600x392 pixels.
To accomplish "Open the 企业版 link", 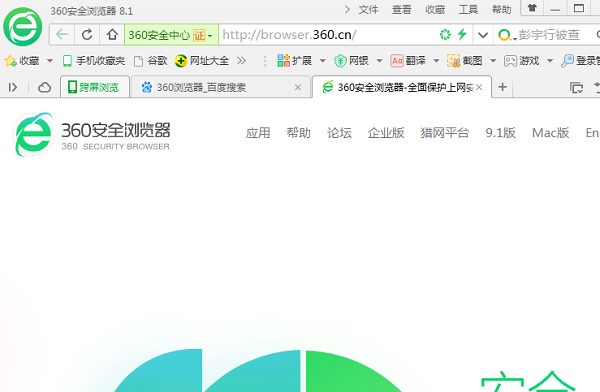I will coord(386,133).
